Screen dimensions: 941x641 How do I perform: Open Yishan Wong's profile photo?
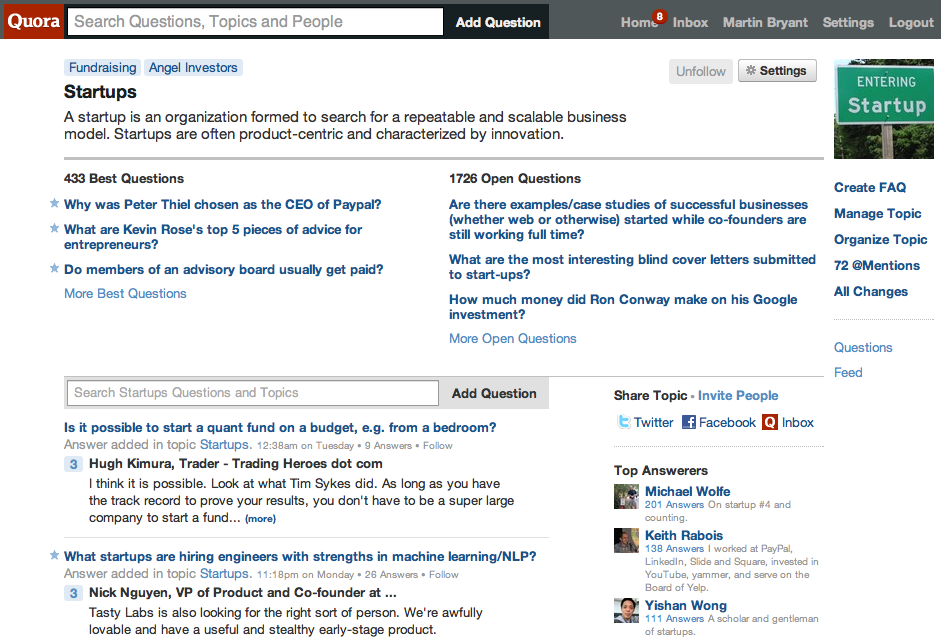pos(626,610)
